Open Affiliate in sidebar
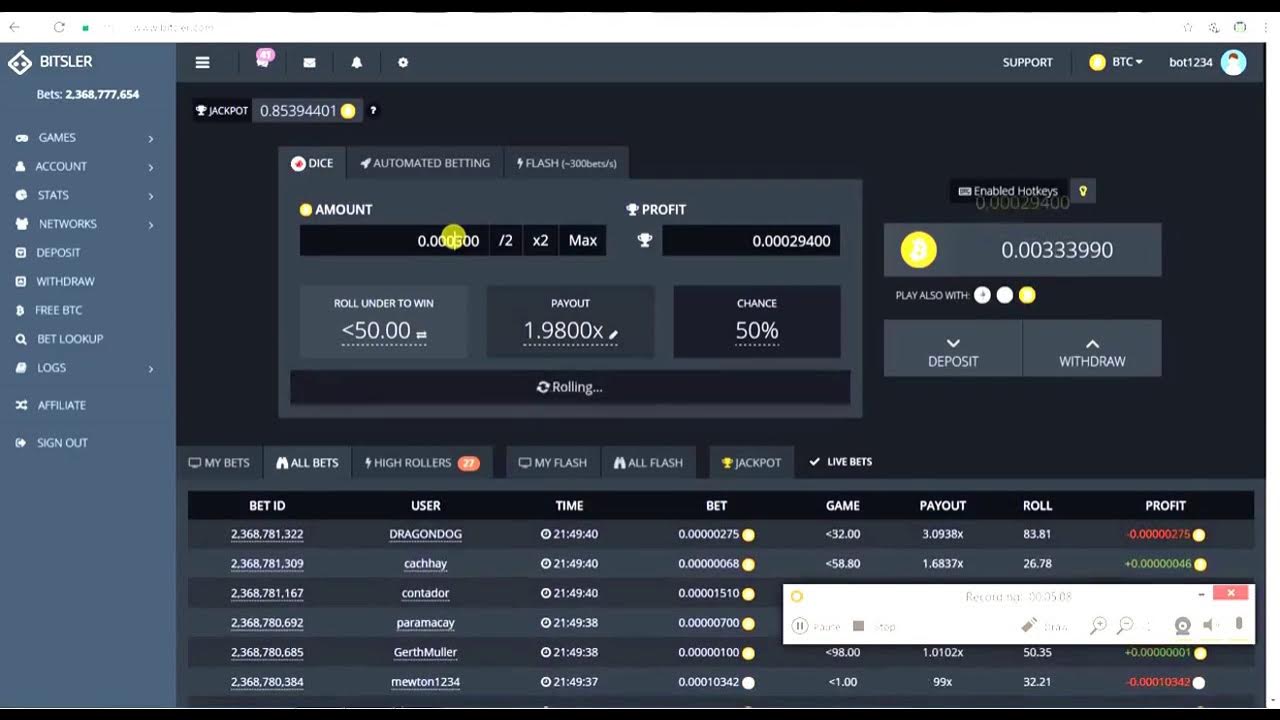 coord(61,405)
